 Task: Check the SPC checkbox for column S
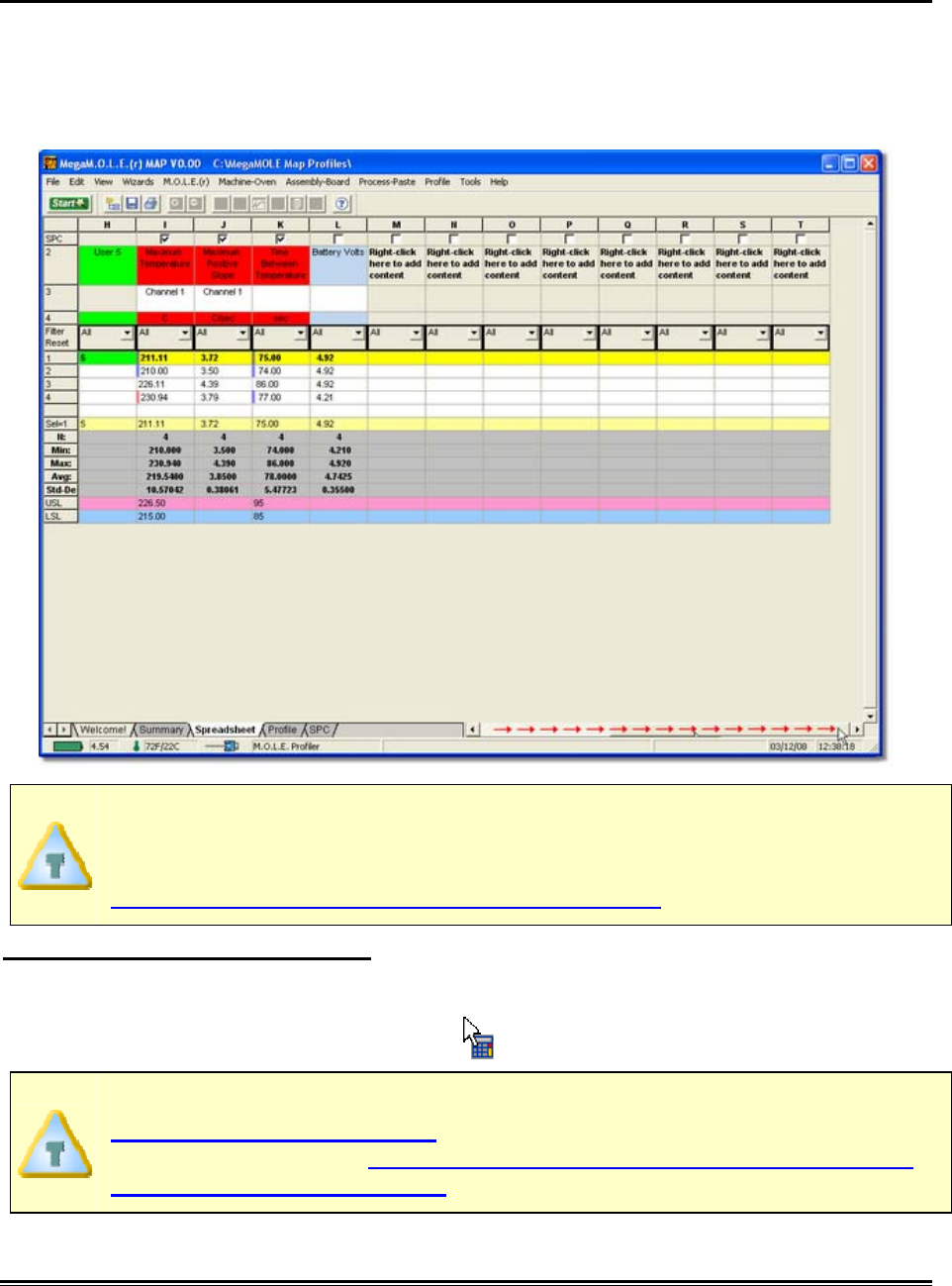(x=742, y=239)
